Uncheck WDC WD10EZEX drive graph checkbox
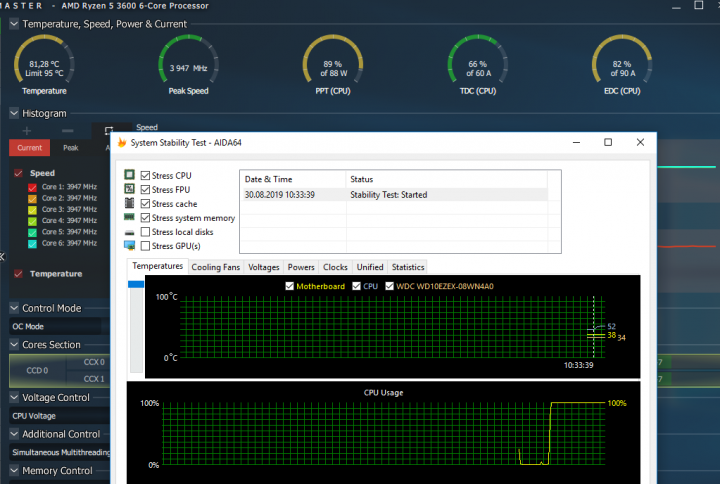The height and width of the screenshot is (484, 720). pos(389,286)
